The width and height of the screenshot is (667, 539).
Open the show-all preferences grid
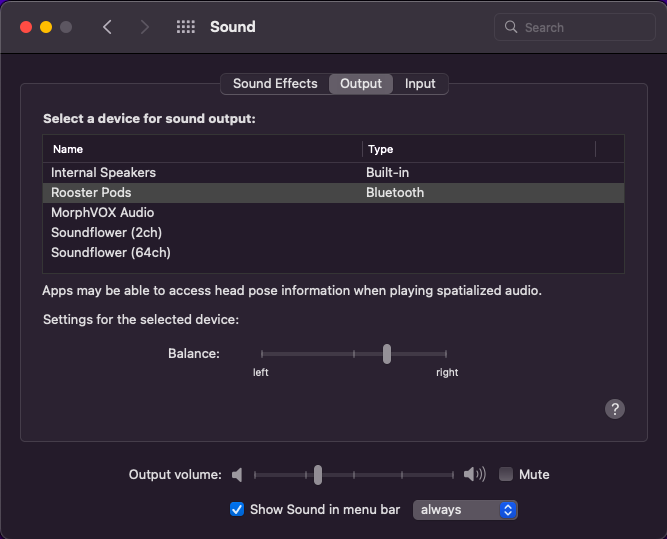[x=185, y=27]
